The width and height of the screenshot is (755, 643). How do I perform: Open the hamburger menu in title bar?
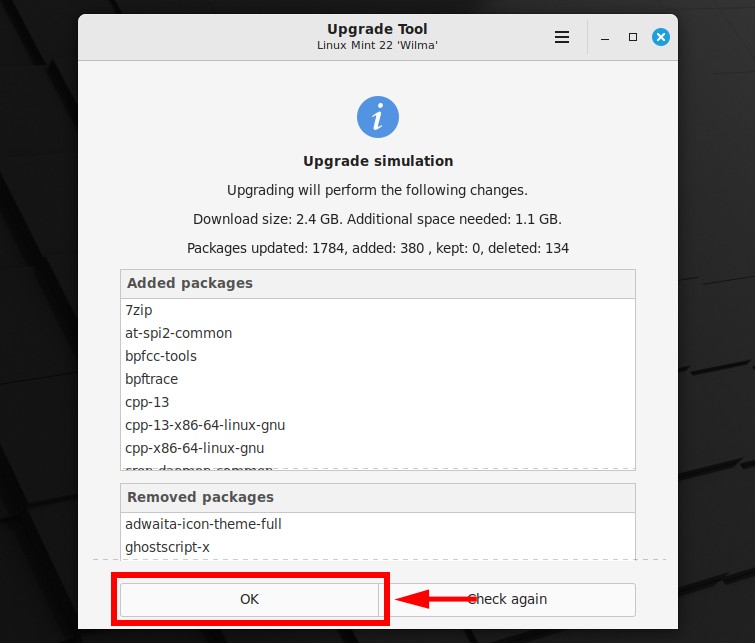point(561,37)
